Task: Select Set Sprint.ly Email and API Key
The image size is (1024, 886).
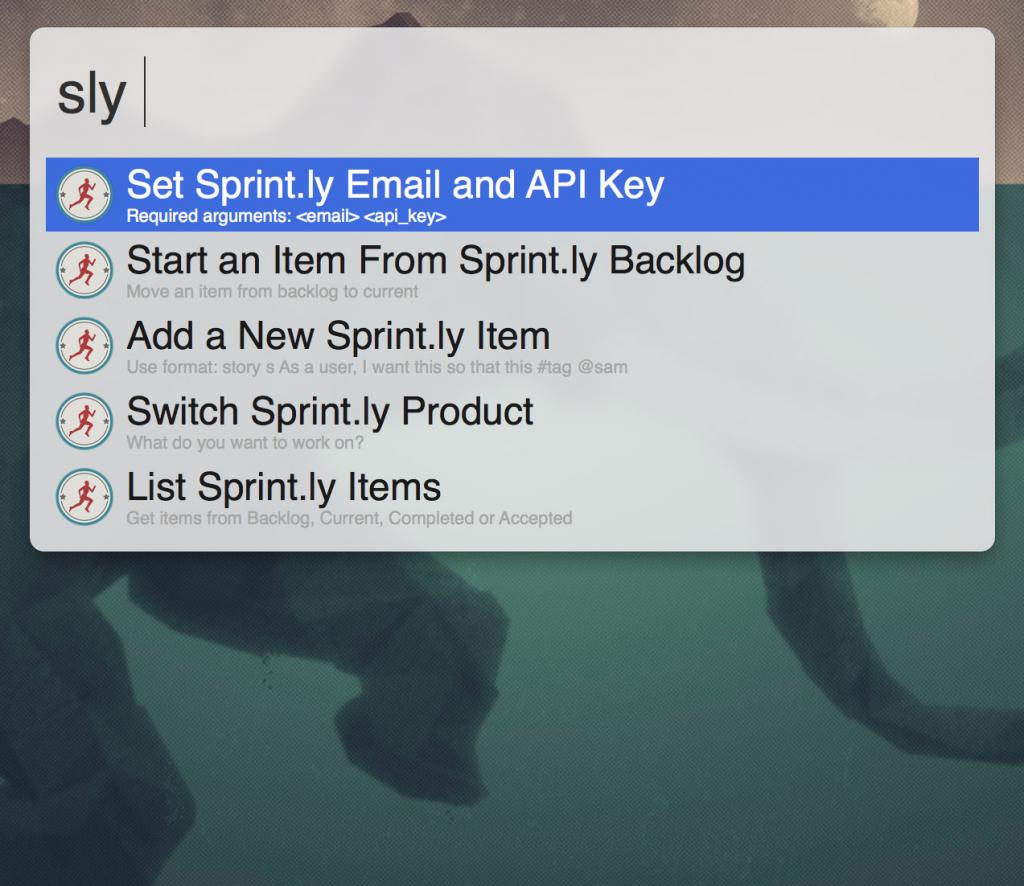Action: [395, 185]
